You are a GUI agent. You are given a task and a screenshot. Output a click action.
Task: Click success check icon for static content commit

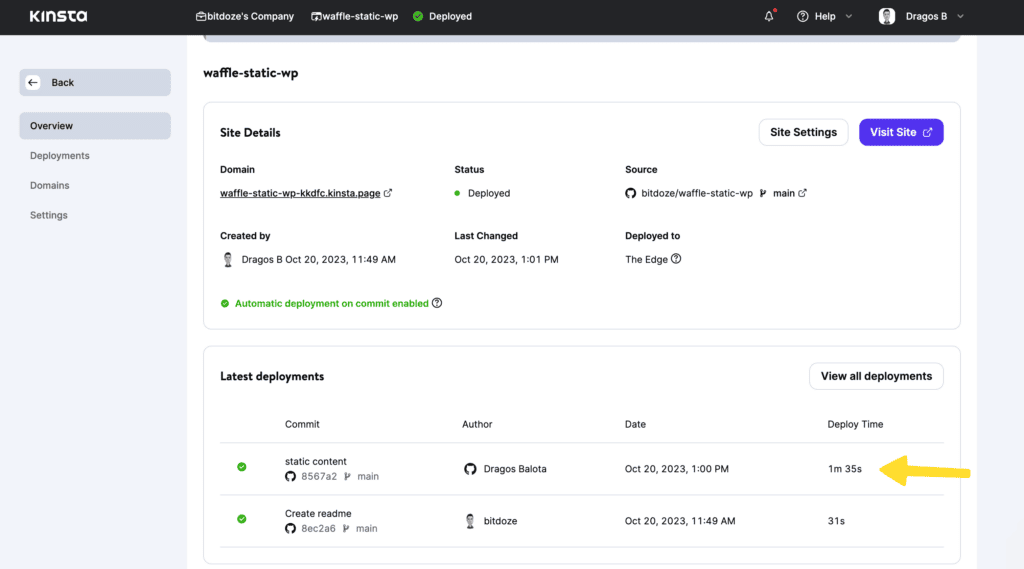click(x=242, y=467)
